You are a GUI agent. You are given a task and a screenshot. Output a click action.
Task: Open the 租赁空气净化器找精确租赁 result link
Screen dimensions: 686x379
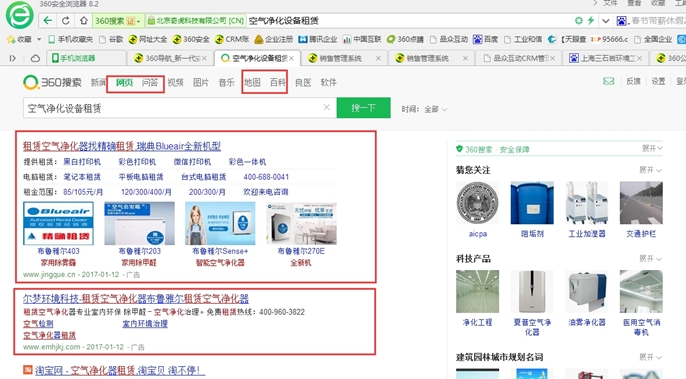pos(122,146)
